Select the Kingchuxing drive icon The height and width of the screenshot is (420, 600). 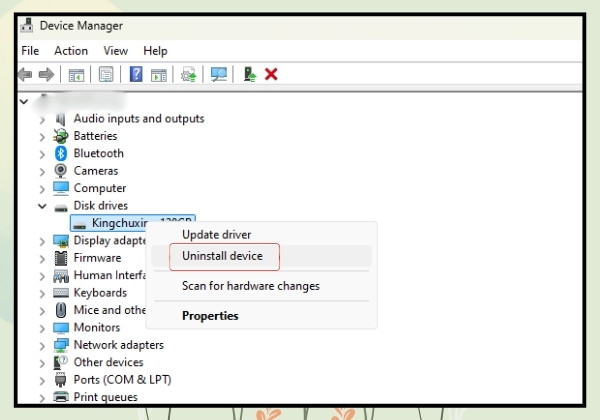(x=80, y=225)
